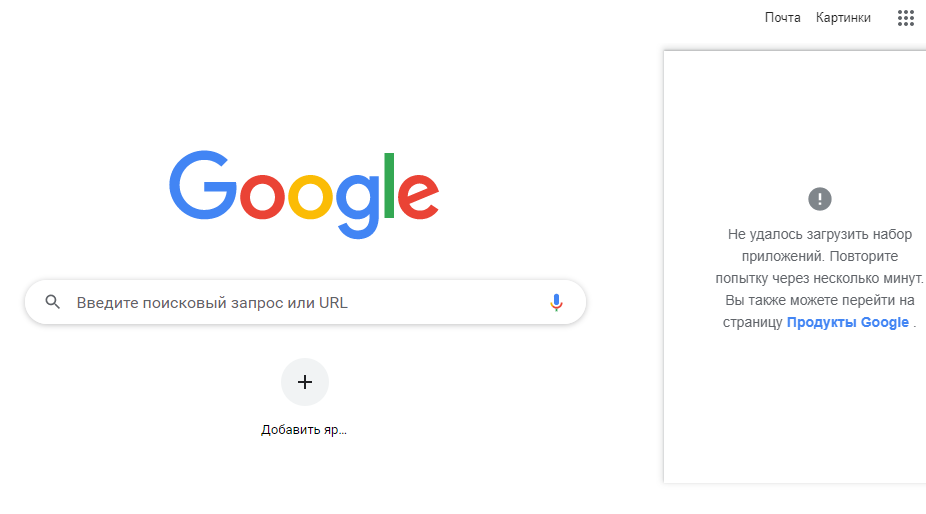Click the blue capital G in logo

[x=201, y=186]
